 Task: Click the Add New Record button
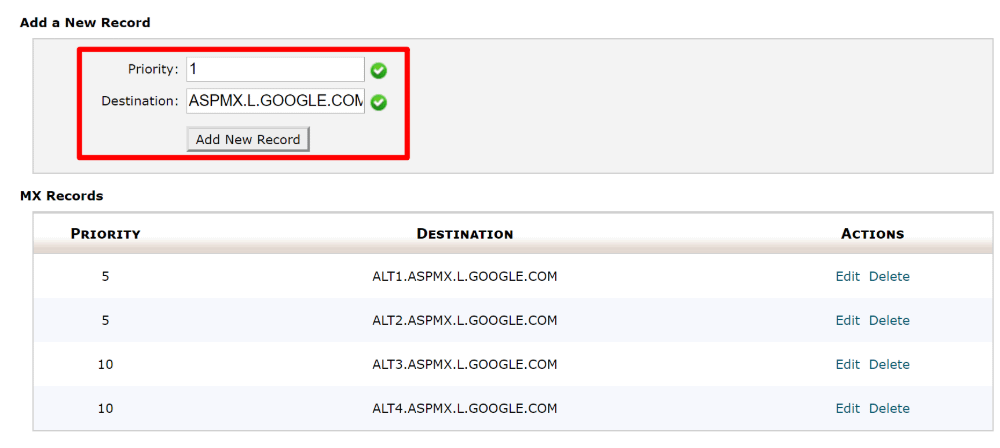(247, 139)
